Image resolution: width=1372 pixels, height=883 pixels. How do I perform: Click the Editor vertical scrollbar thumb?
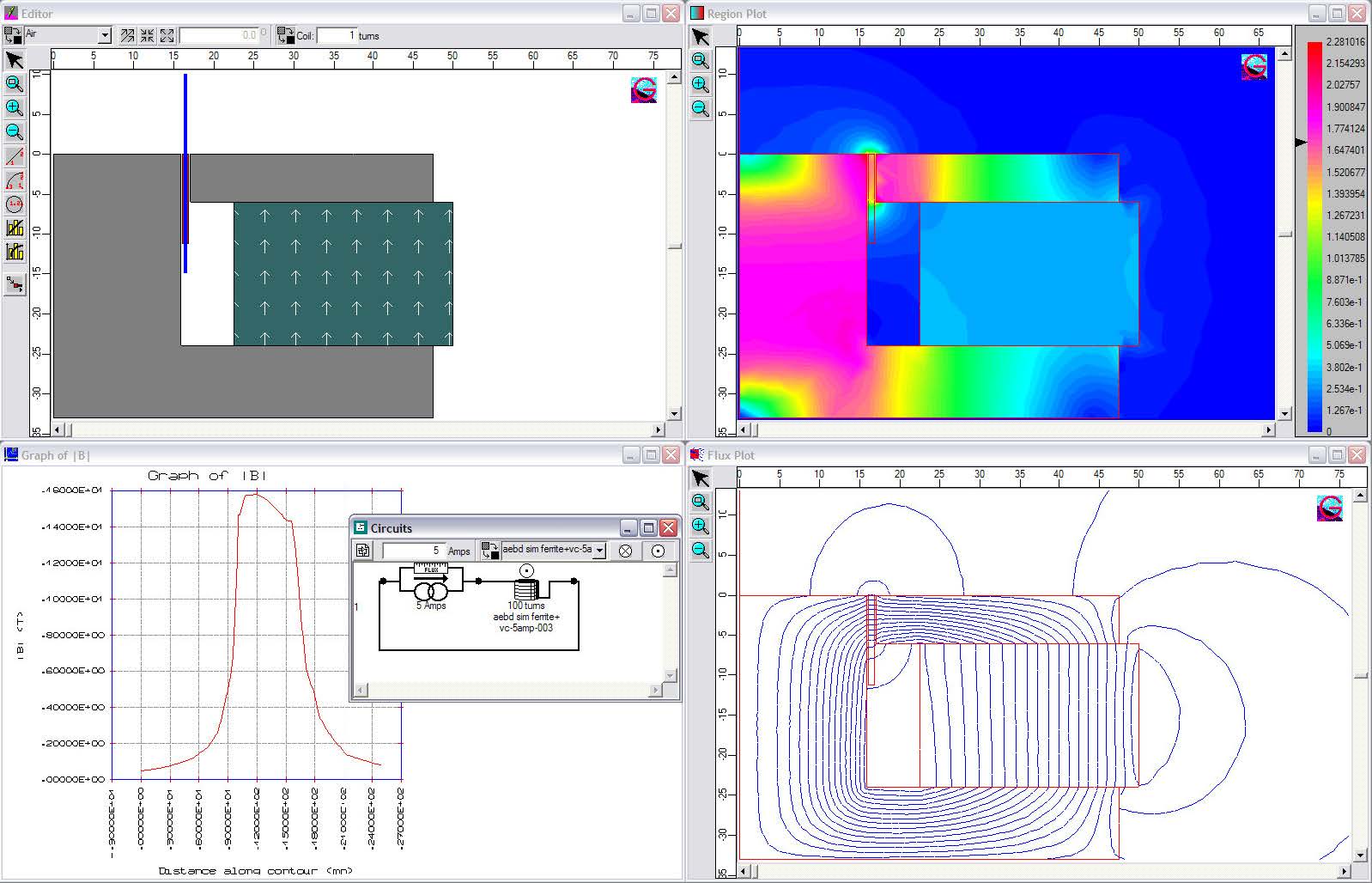click(674, 247)
